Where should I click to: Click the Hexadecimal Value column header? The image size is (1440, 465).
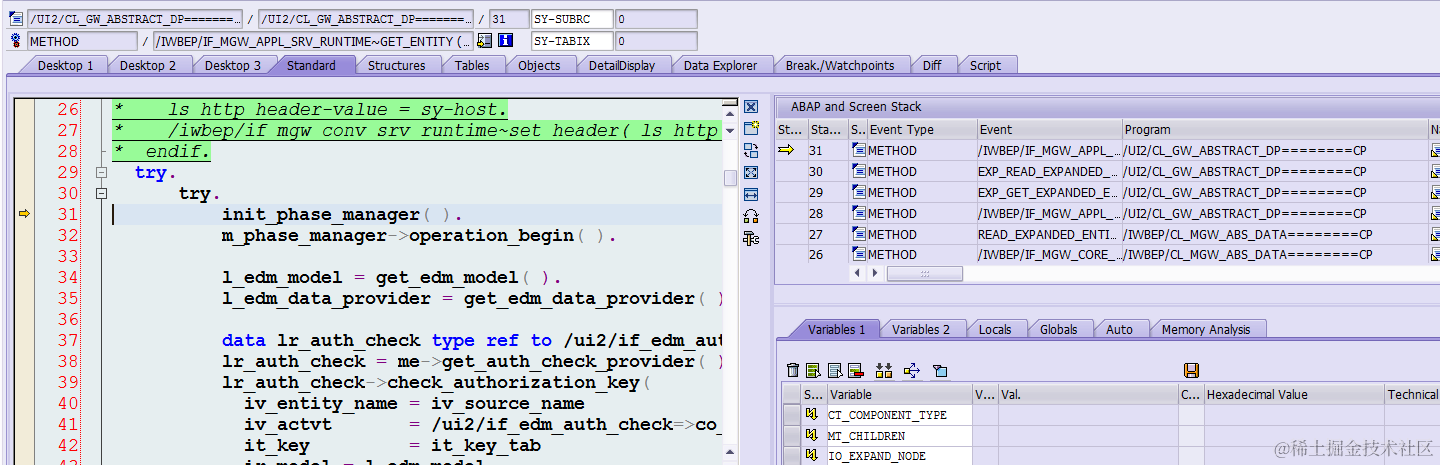(1294, 394)
